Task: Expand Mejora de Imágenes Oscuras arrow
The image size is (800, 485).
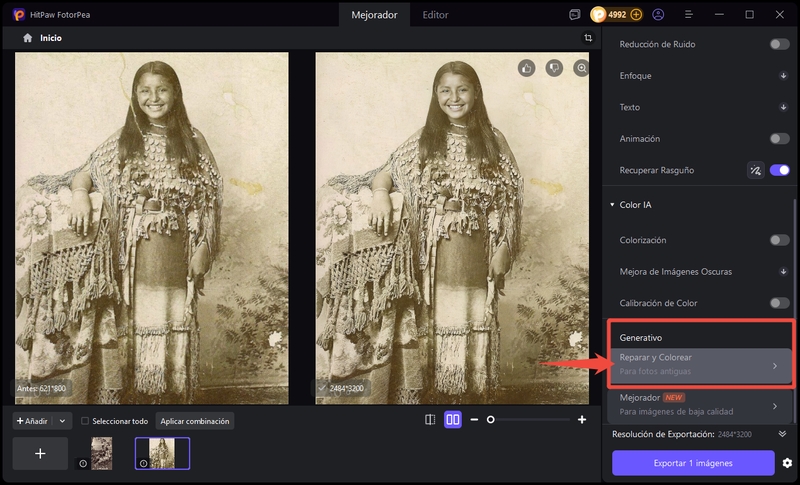Action: point(783,272)
